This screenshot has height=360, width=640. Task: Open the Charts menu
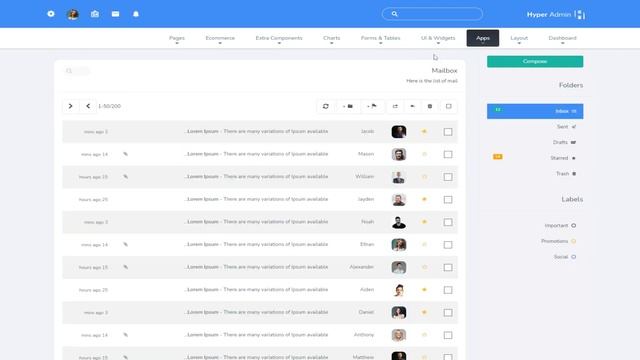(x=331, y=38)
